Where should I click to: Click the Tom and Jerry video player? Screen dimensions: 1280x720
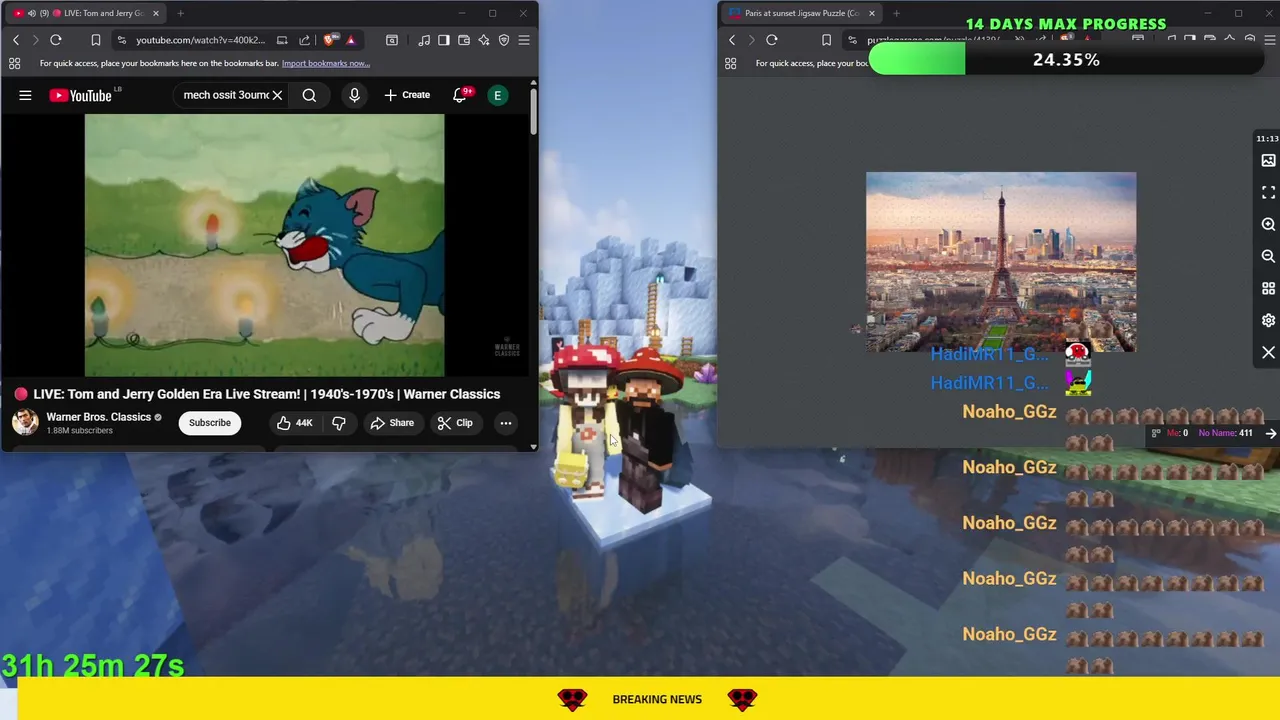264,245
